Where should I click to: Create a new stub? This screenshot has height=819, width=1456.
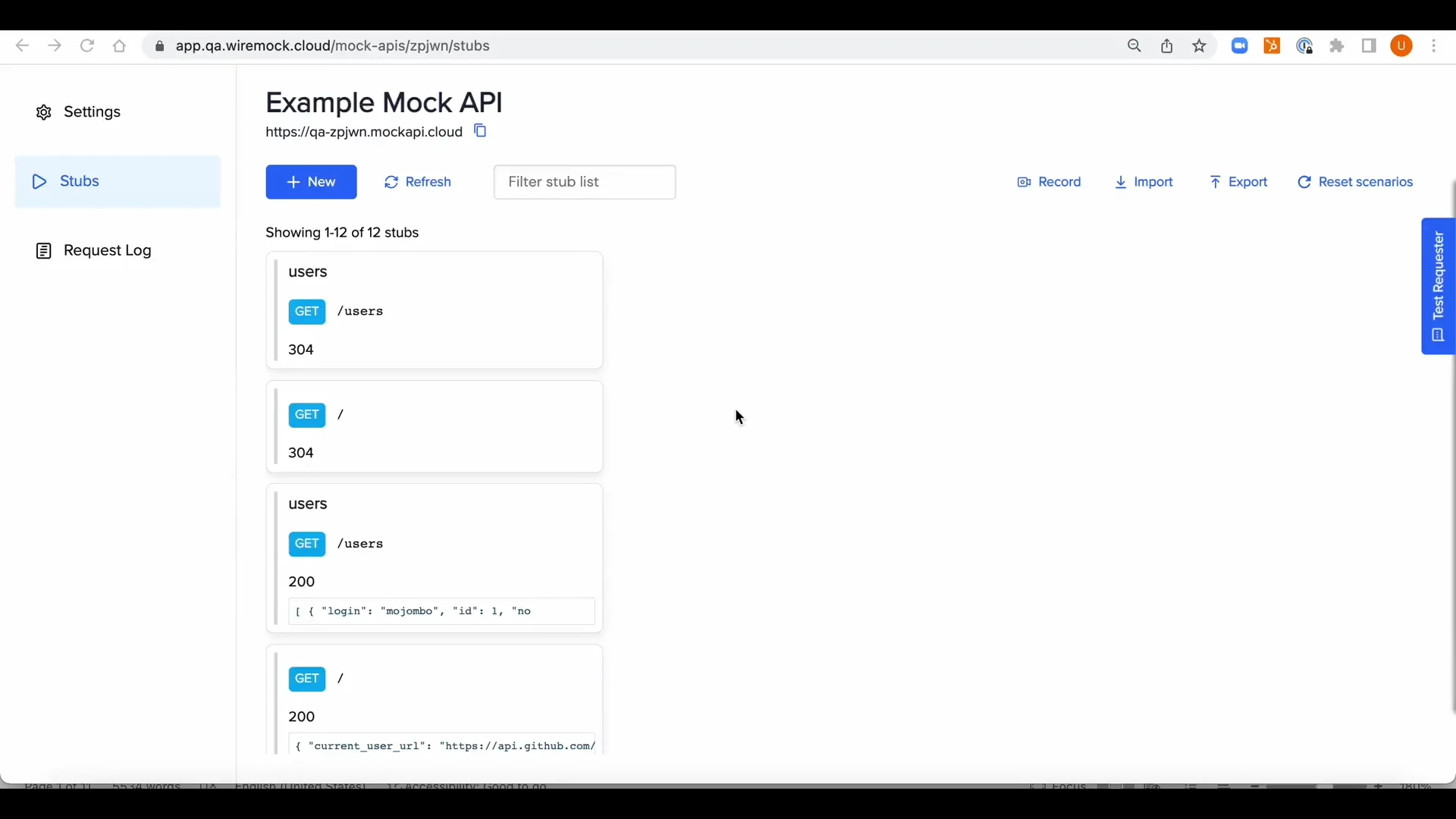[x=311, y=182]
